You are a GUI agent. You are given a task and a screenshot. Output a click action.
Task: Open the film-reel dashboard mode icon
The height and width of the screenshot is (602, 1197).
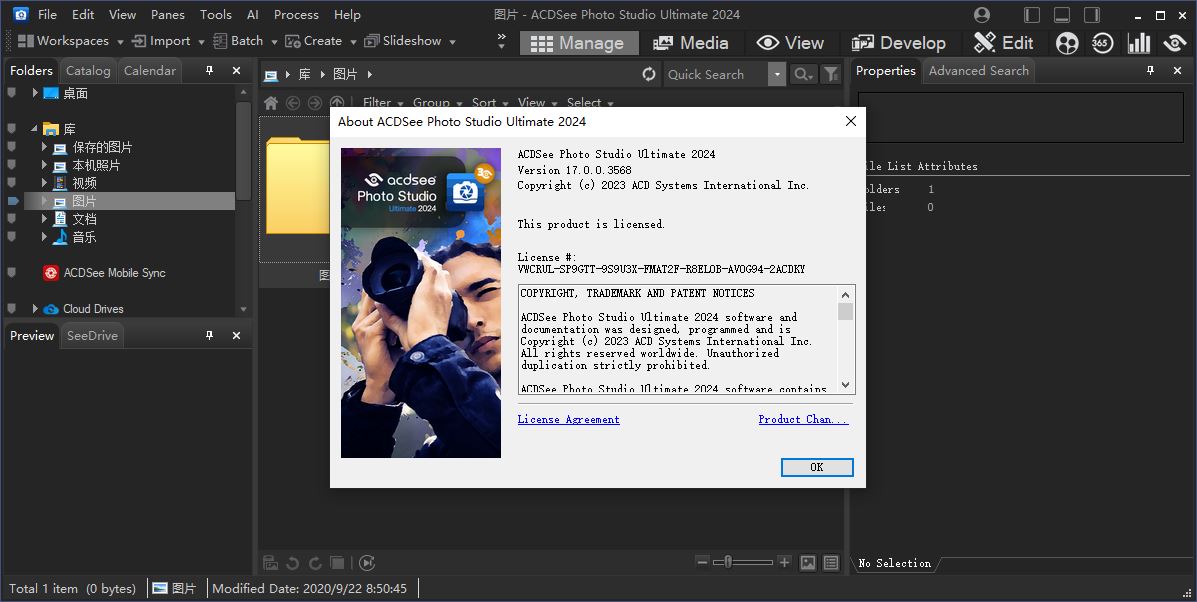(1067, 43)
